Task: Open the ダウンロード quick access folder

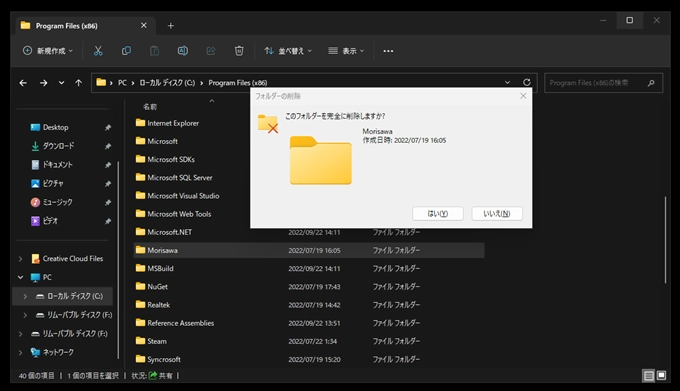Action: point(52,146)
